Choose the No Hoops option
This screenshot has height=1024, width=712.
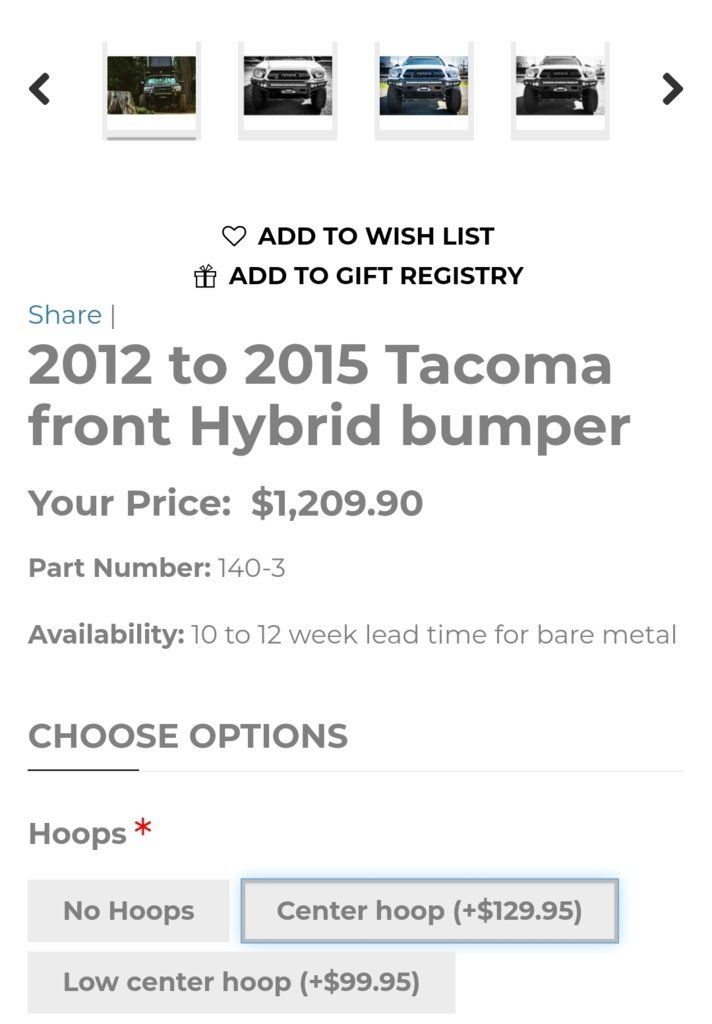(129, 910)
